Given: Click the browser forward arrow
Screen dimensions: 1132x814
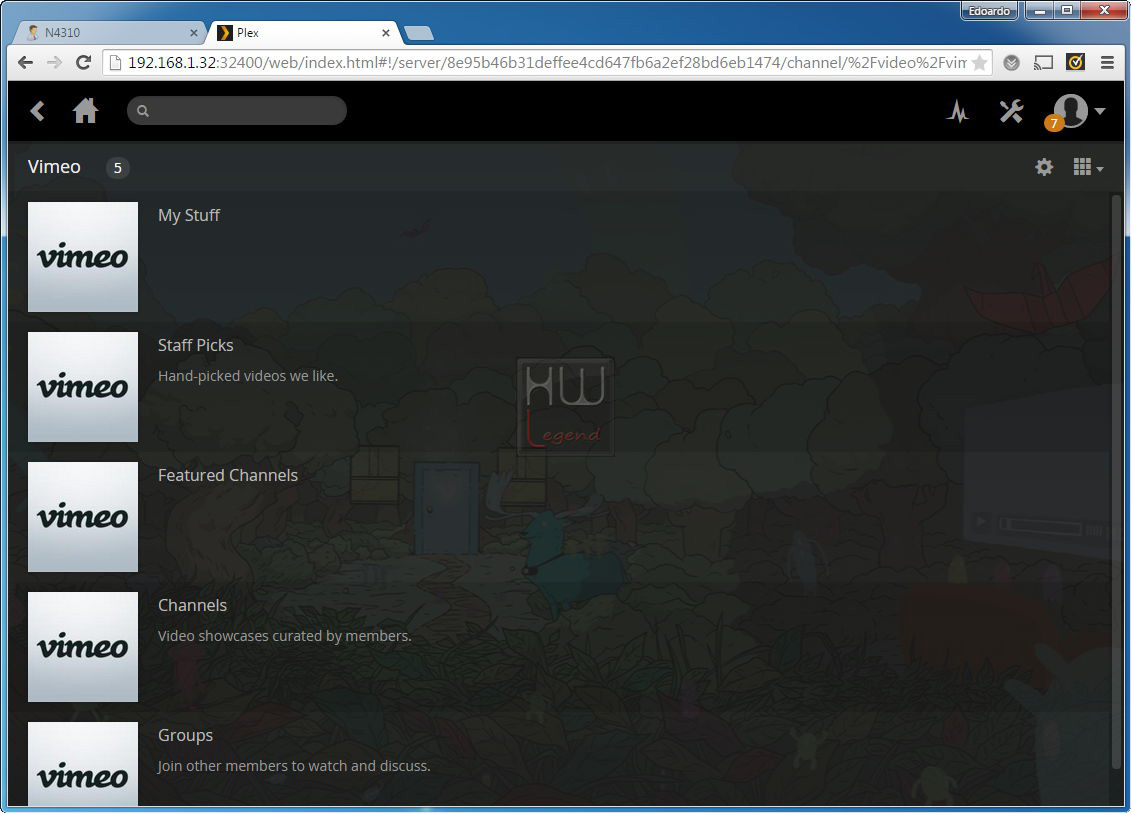Looking at the screenshot, I should 54,63.
